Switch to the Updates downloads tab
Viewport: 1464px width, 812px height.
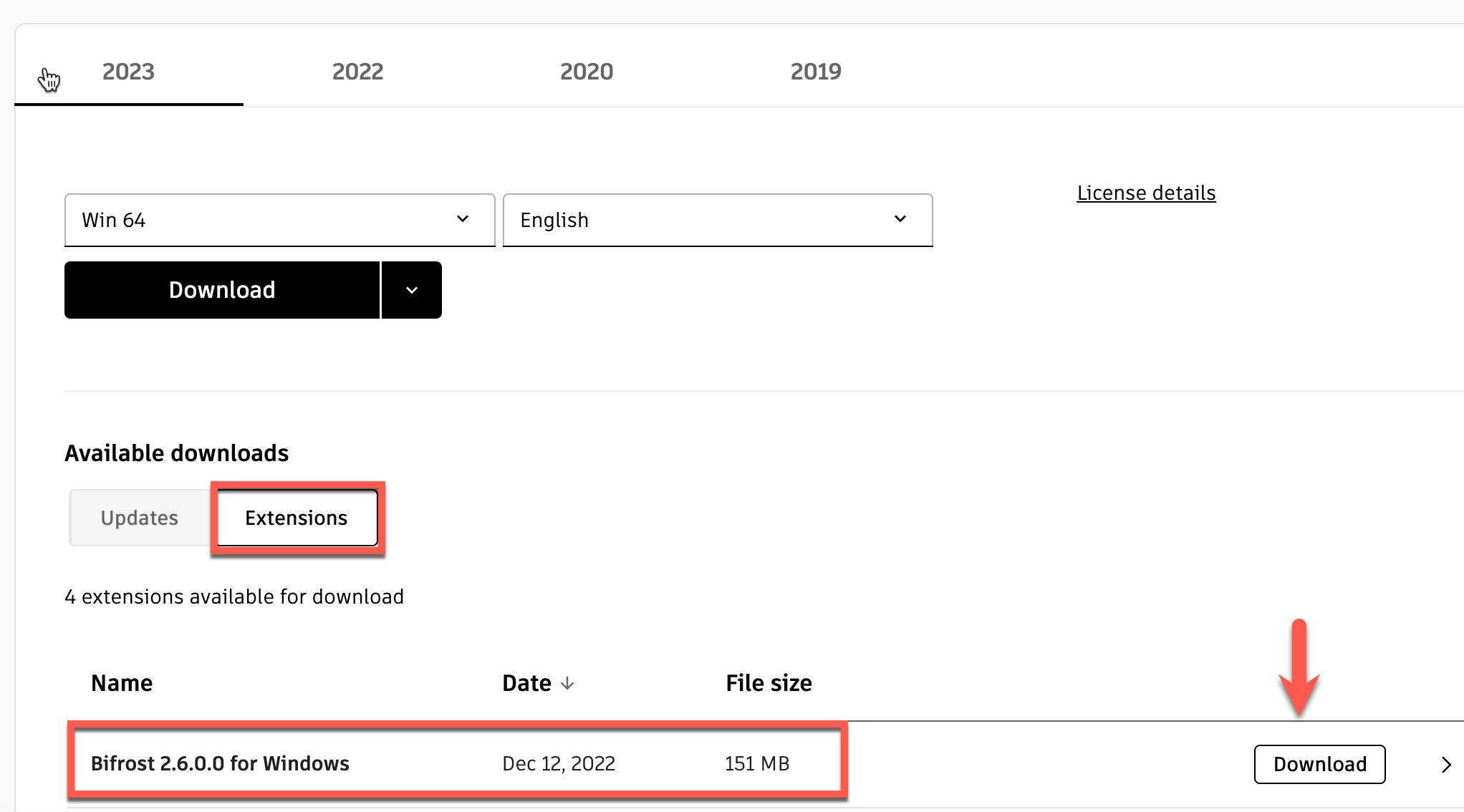pyautogui.click(x=140, y=518)
